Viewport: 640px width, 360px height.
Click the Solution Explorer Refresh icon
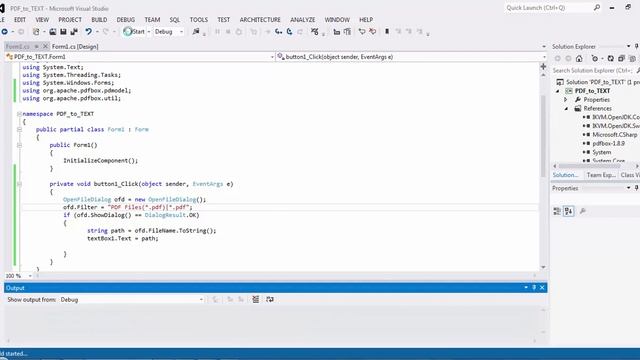pos(611,59)
